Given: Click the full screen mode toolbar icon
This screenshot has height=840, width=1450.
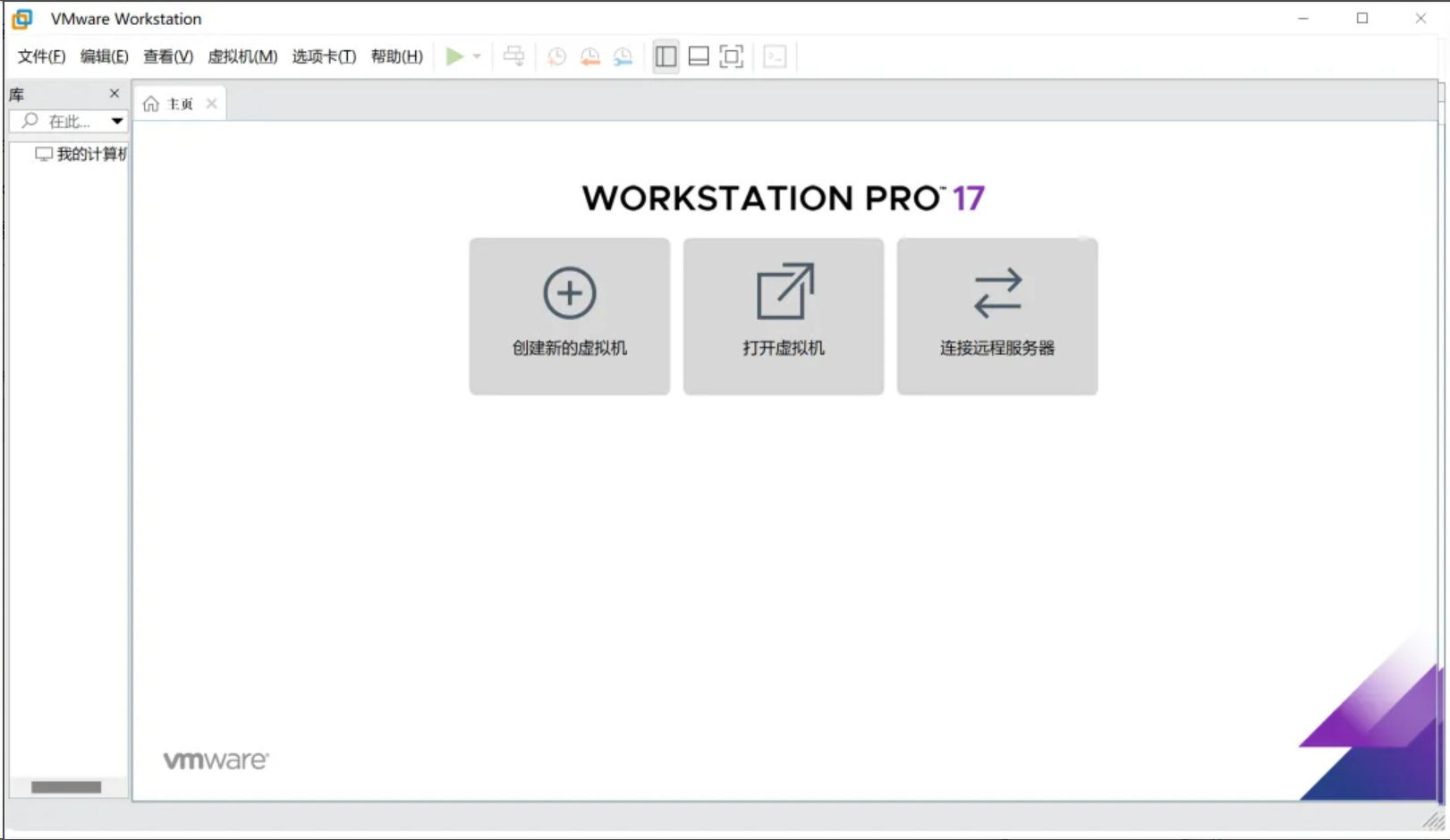Looking at the screenshot, I should point(732,55).
